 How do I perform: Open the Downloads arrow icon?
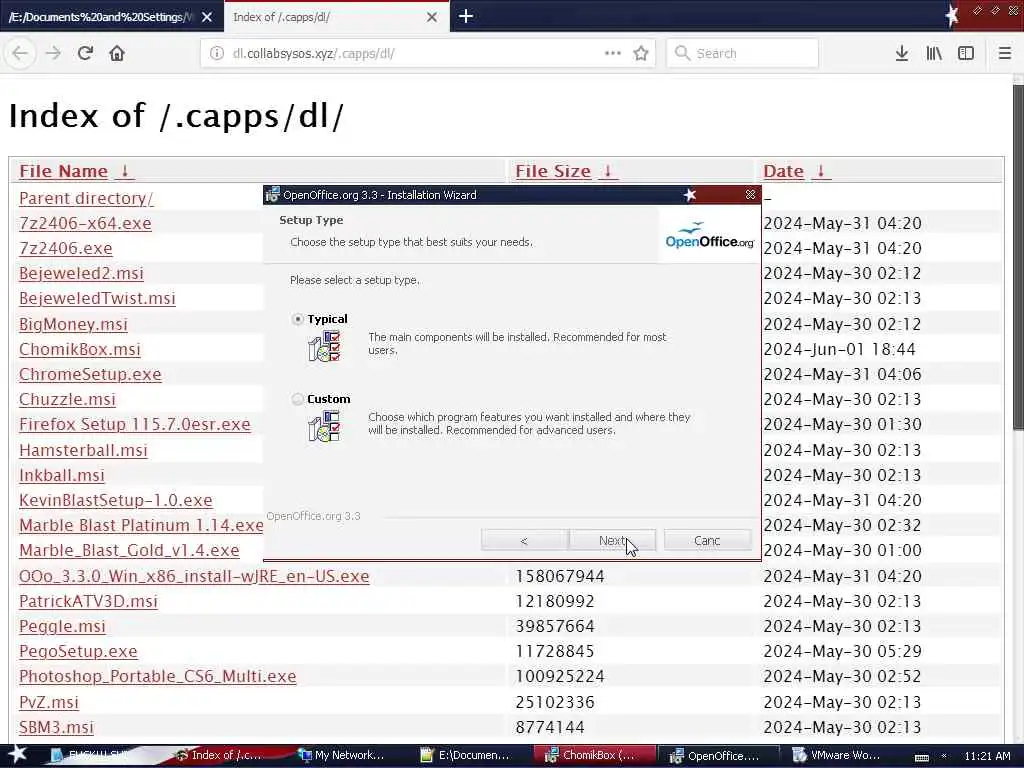(902, 53)
